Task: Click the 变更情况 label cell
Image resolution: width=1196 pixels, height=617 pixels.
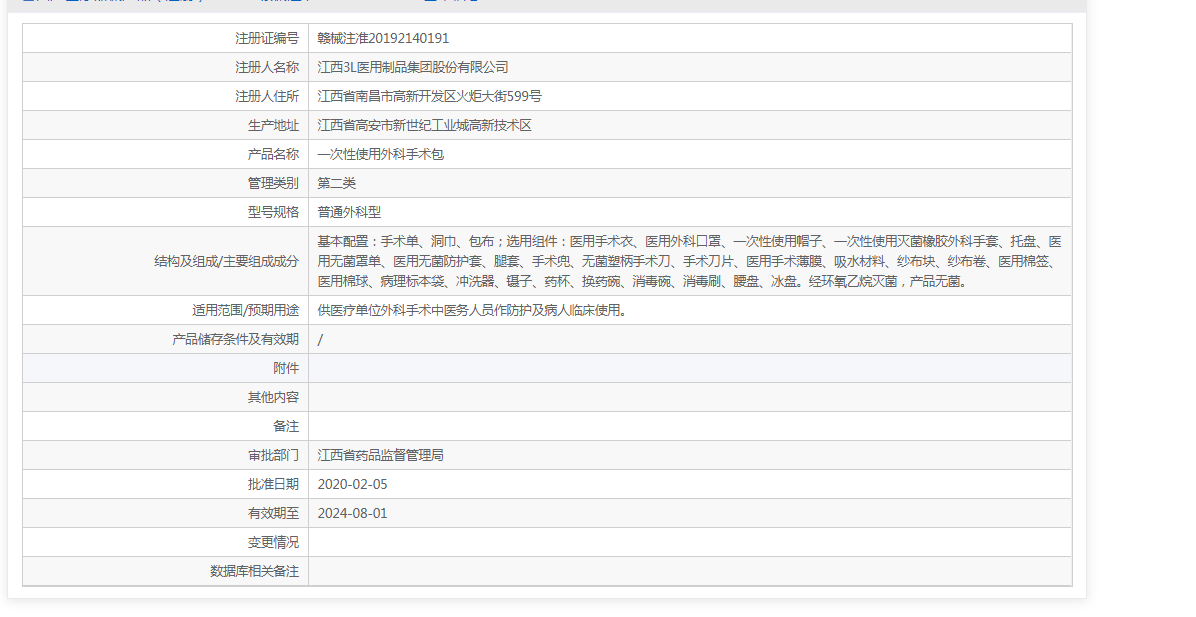Action: pos(166,542)
